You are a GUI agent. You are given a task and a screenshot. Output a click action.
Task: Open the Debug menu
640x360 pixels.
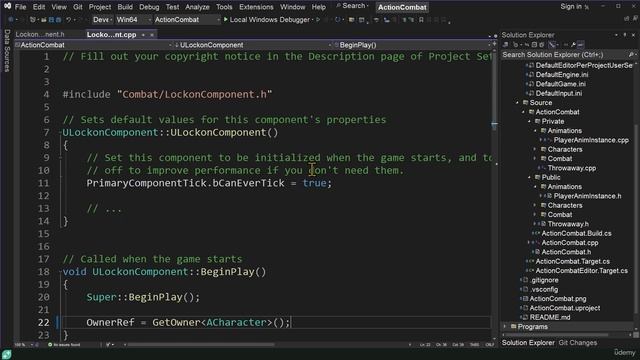149,7
